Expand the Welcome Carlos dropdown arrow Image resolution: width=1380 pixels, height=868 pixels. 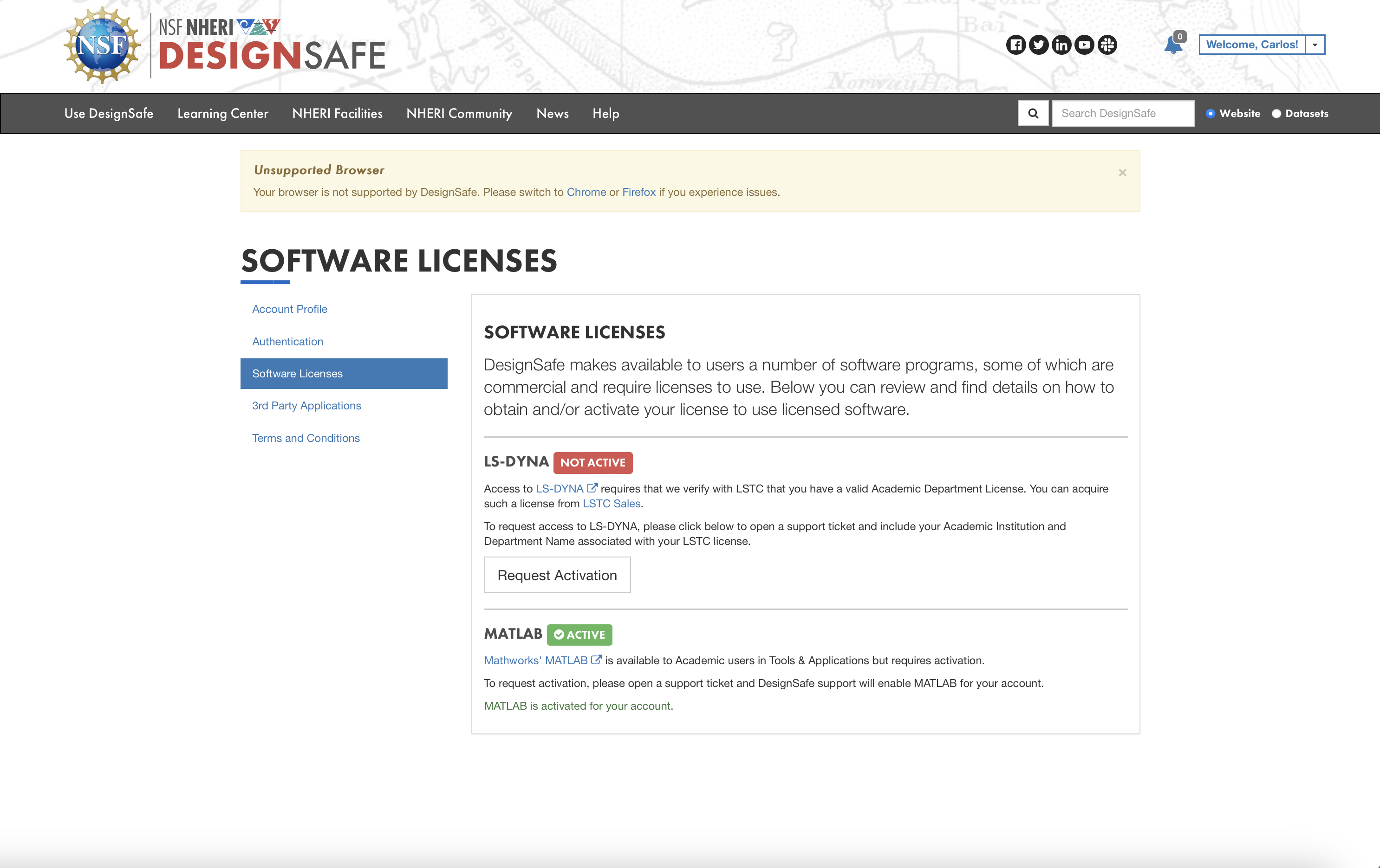[1315, 45]
